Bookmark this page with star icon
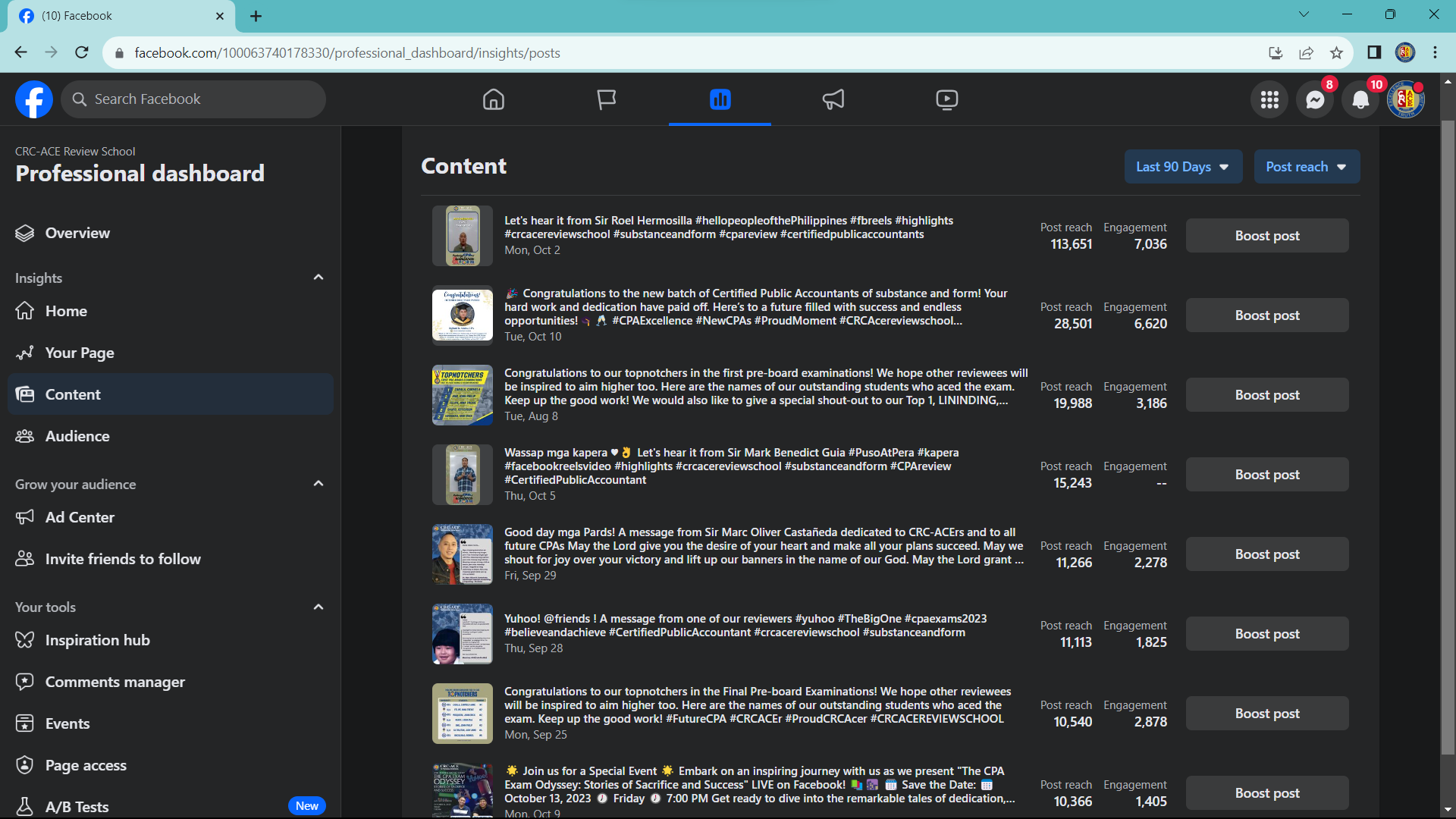 pos(1336,53)
